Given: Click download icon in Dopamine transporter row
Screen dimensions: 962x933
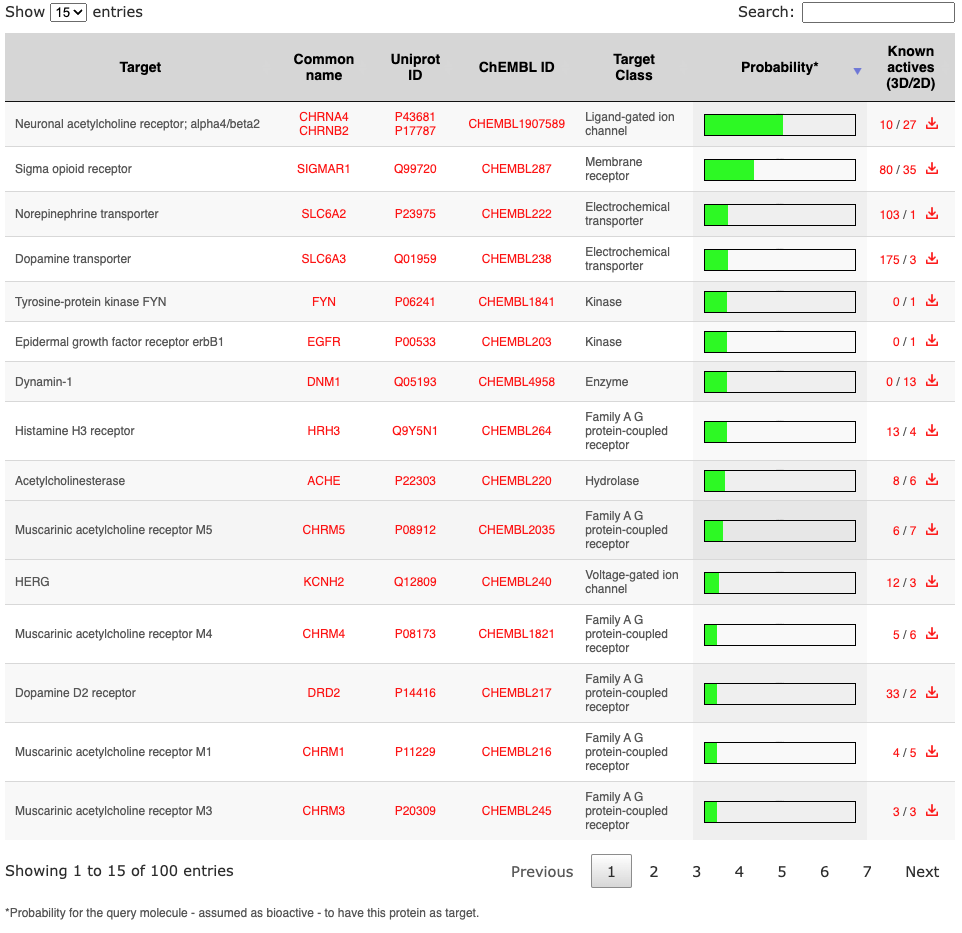Looking at the screenshot, I should point(931,259).
